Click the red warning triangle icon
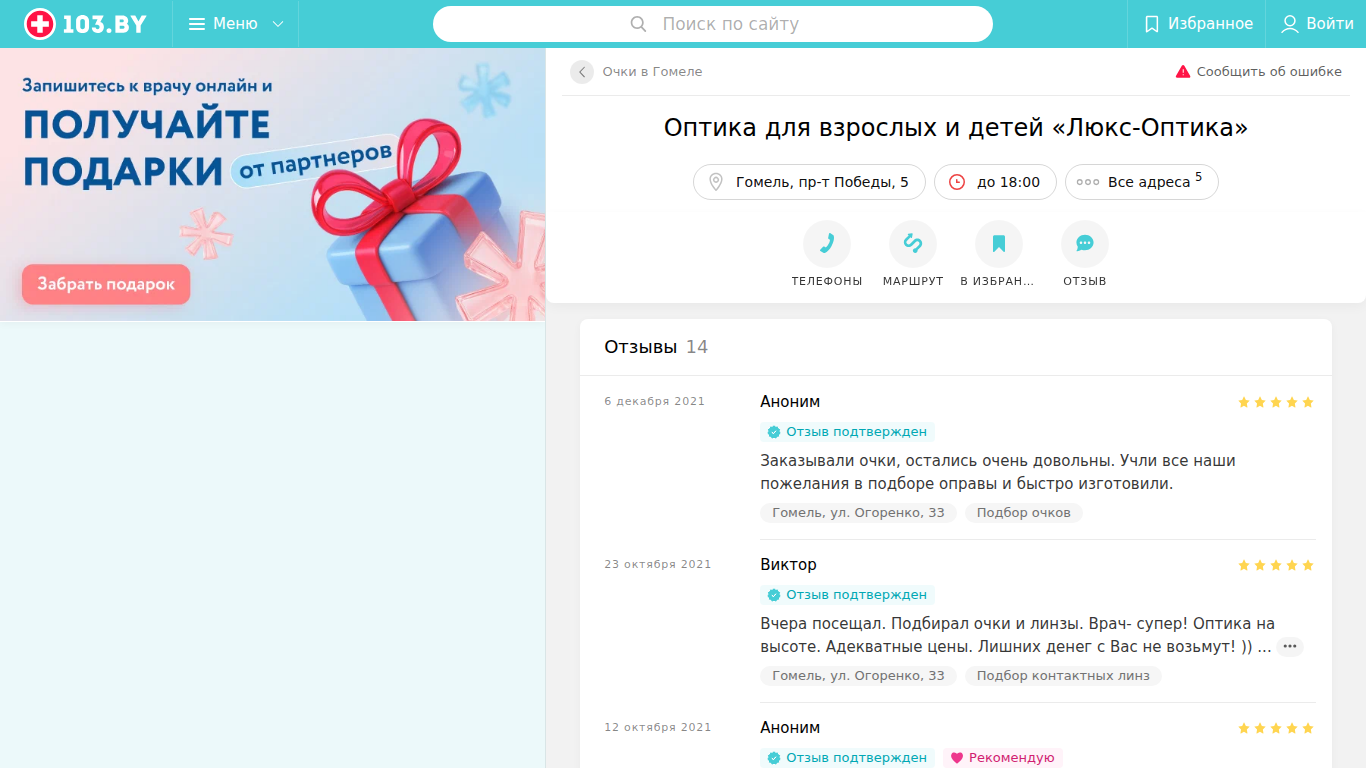The image size is (1366, 768). [x=1183, y=72]
